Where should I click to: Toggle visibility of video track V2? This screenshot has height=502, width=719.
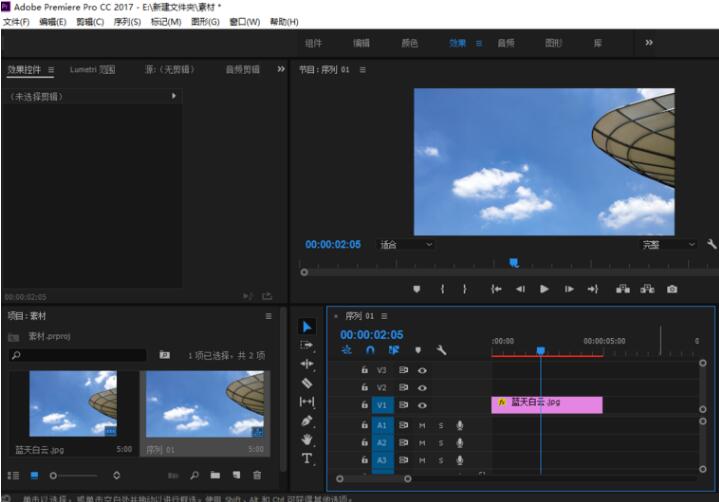click(423, 387)
